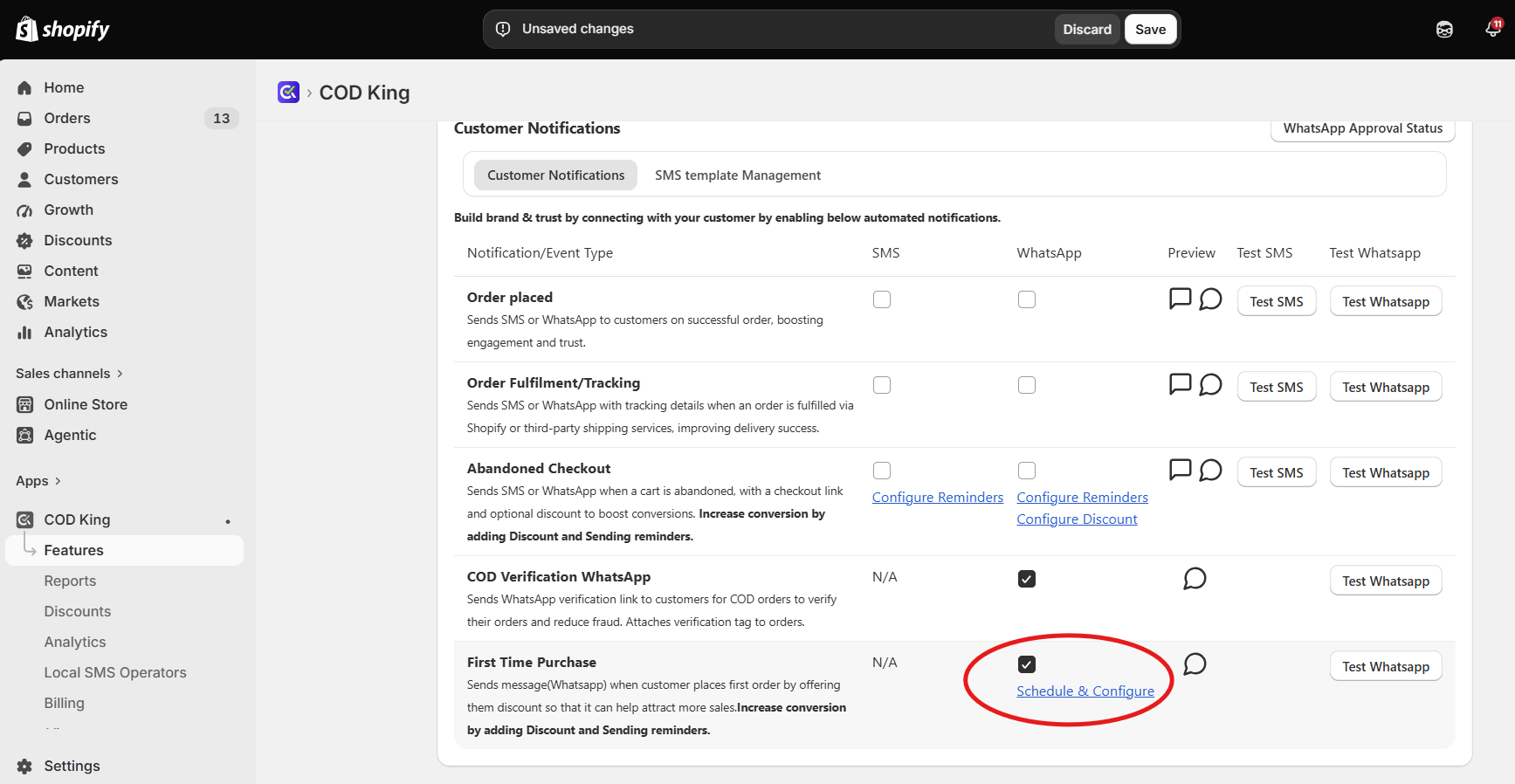Preview SMS message for Abandoned Checkout

tap(1180, 470)
